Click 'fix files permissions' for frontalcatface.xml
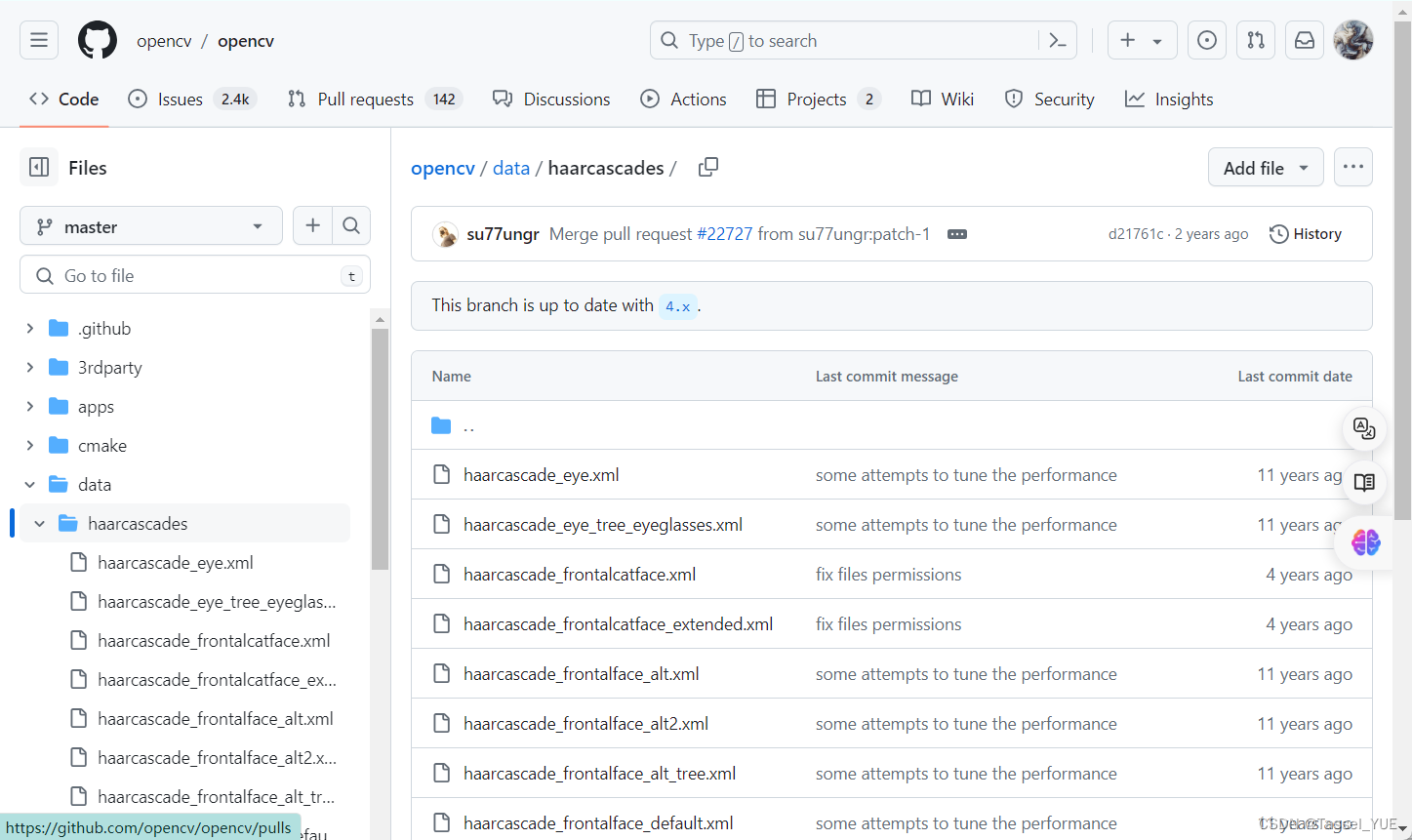The height and width of the screenshot is (840, 1412). point(889,575)
